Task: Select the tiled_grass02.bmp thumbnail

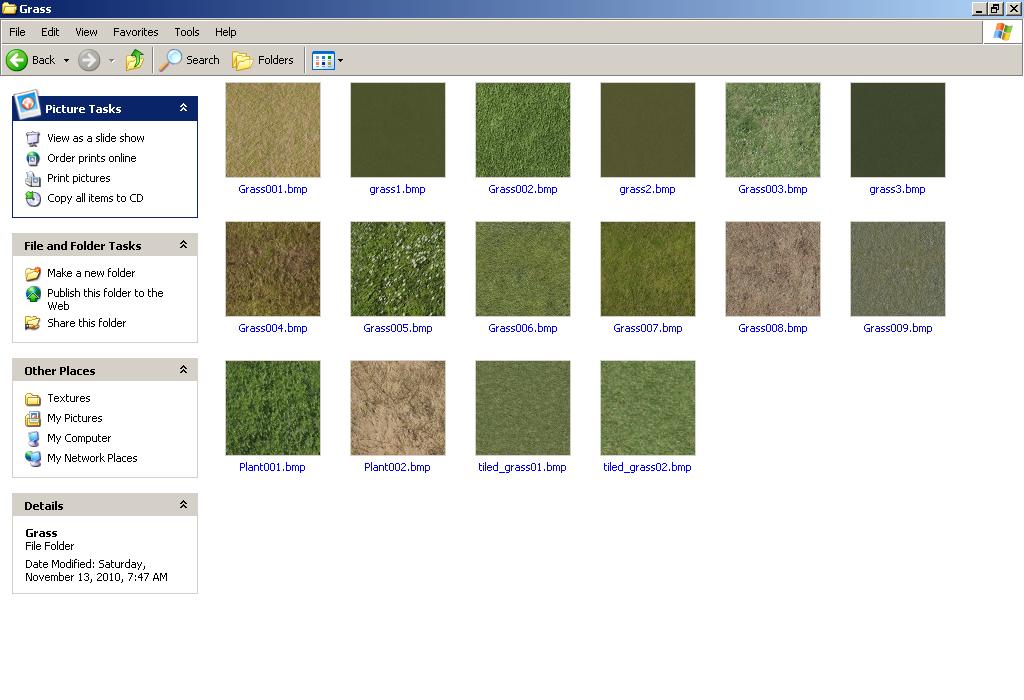Action: click(x=648, y=408)
